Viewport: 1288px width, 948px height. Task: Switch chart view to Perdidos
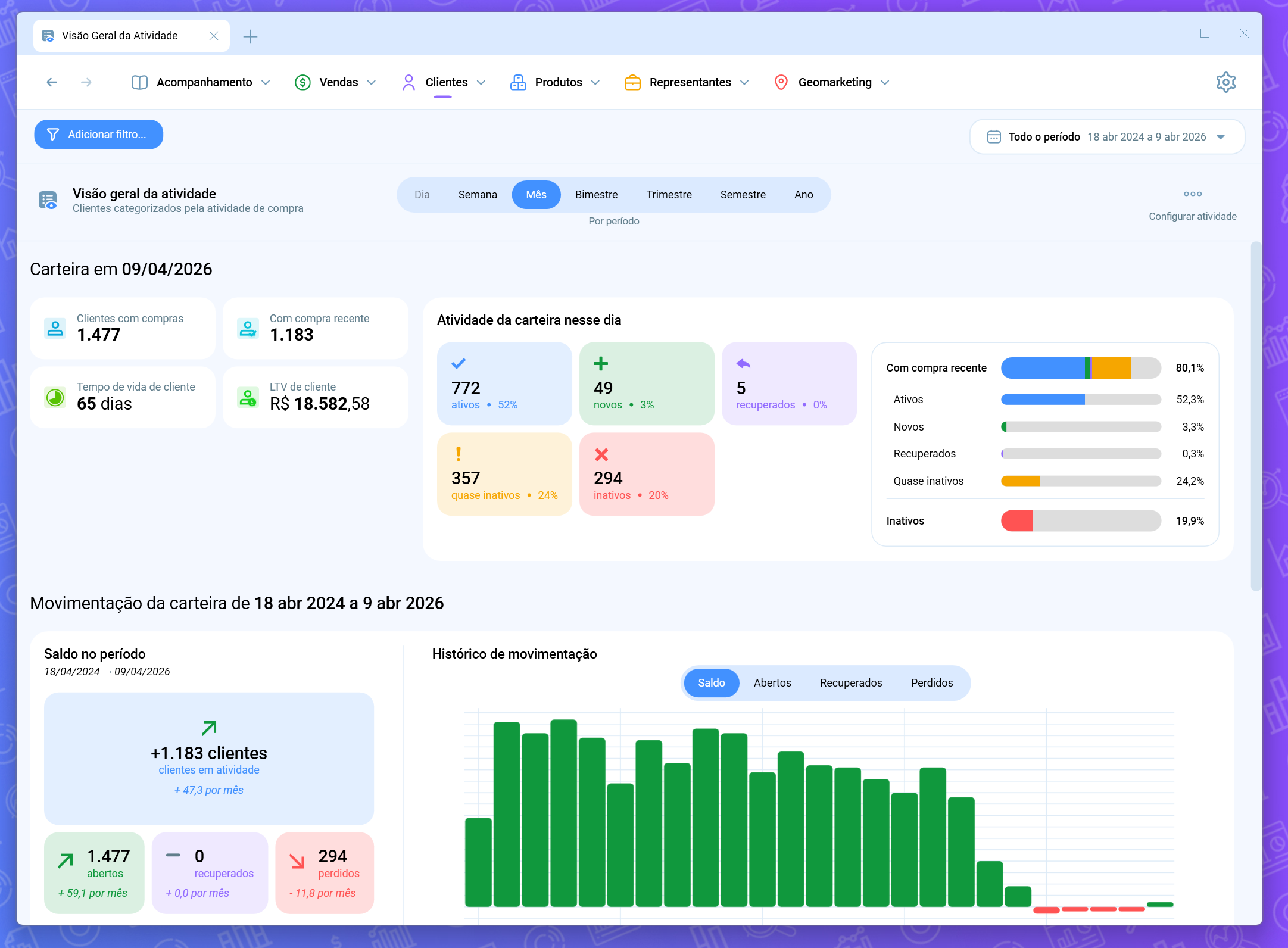pyautogui.click(x=932, y=683)
